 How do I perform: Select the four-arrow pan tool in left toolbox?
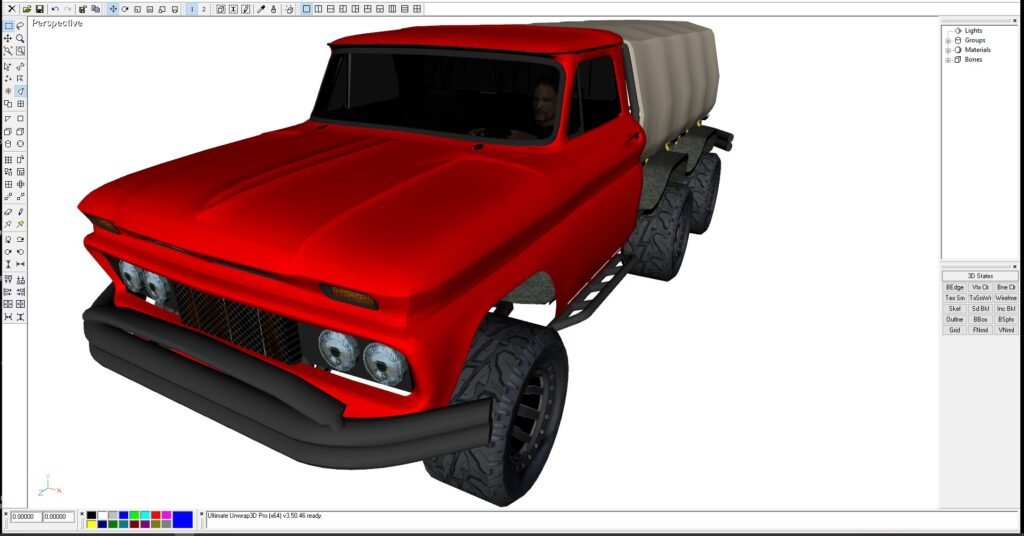[8, 38]
